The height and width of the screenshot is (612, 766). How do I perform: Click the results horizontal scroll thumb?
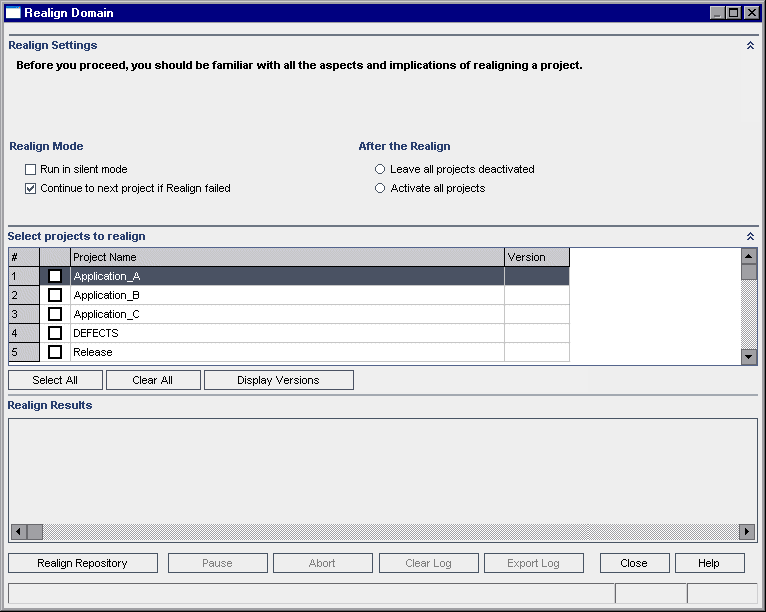pyautogui.click(x=35, y=531)
